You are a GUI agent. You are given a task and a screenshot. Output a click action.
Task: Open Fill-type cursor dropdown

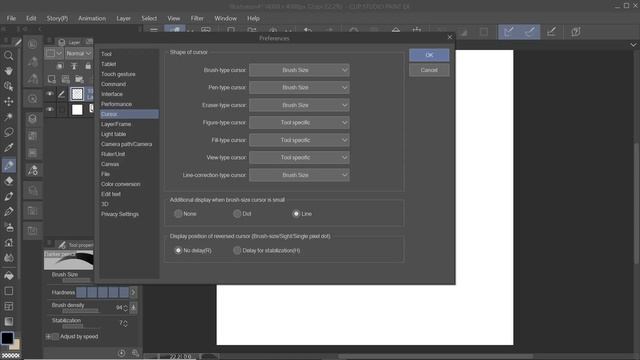click(x=299, y=140)
